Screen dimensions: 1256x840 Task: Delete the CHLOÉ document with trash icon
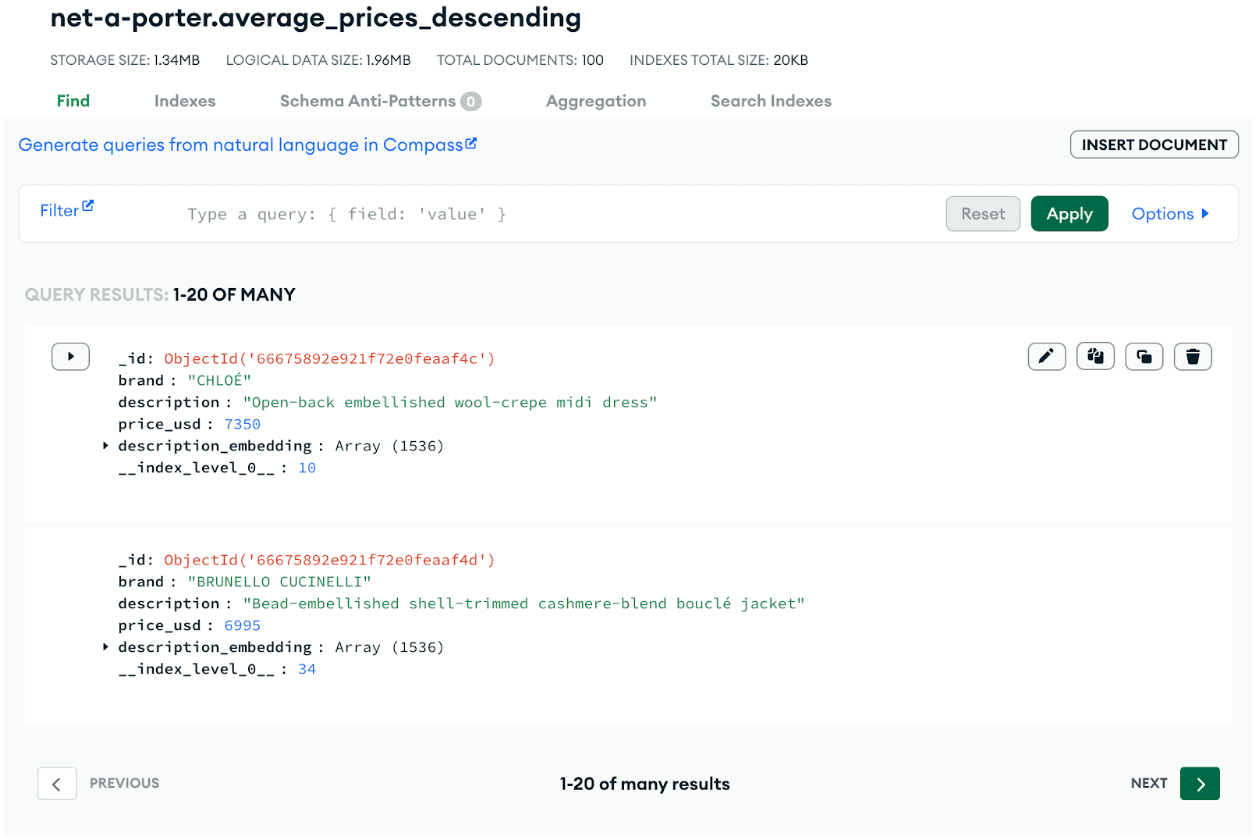point(1193,357)
